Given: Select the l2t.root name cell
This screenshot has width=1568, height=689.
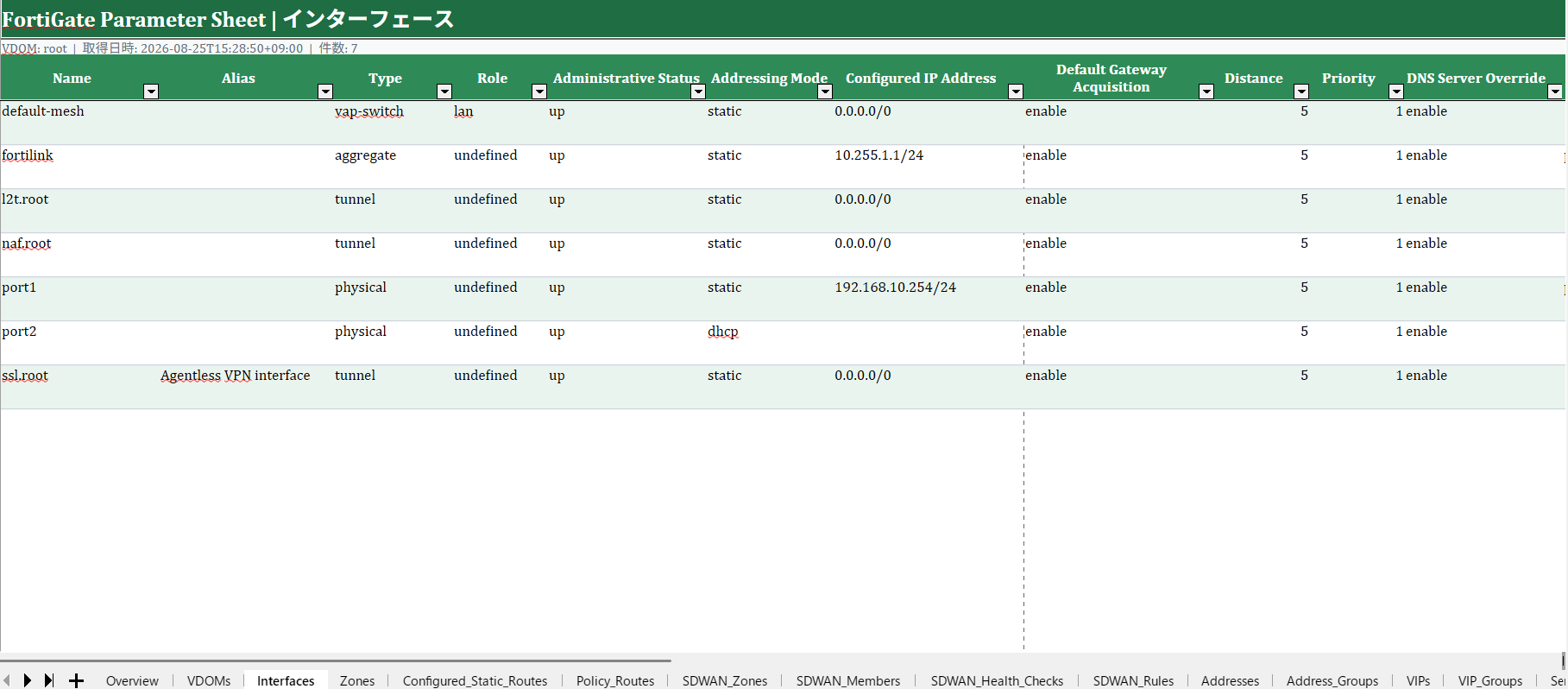Looking at the screenshot, I should point(79,211).
